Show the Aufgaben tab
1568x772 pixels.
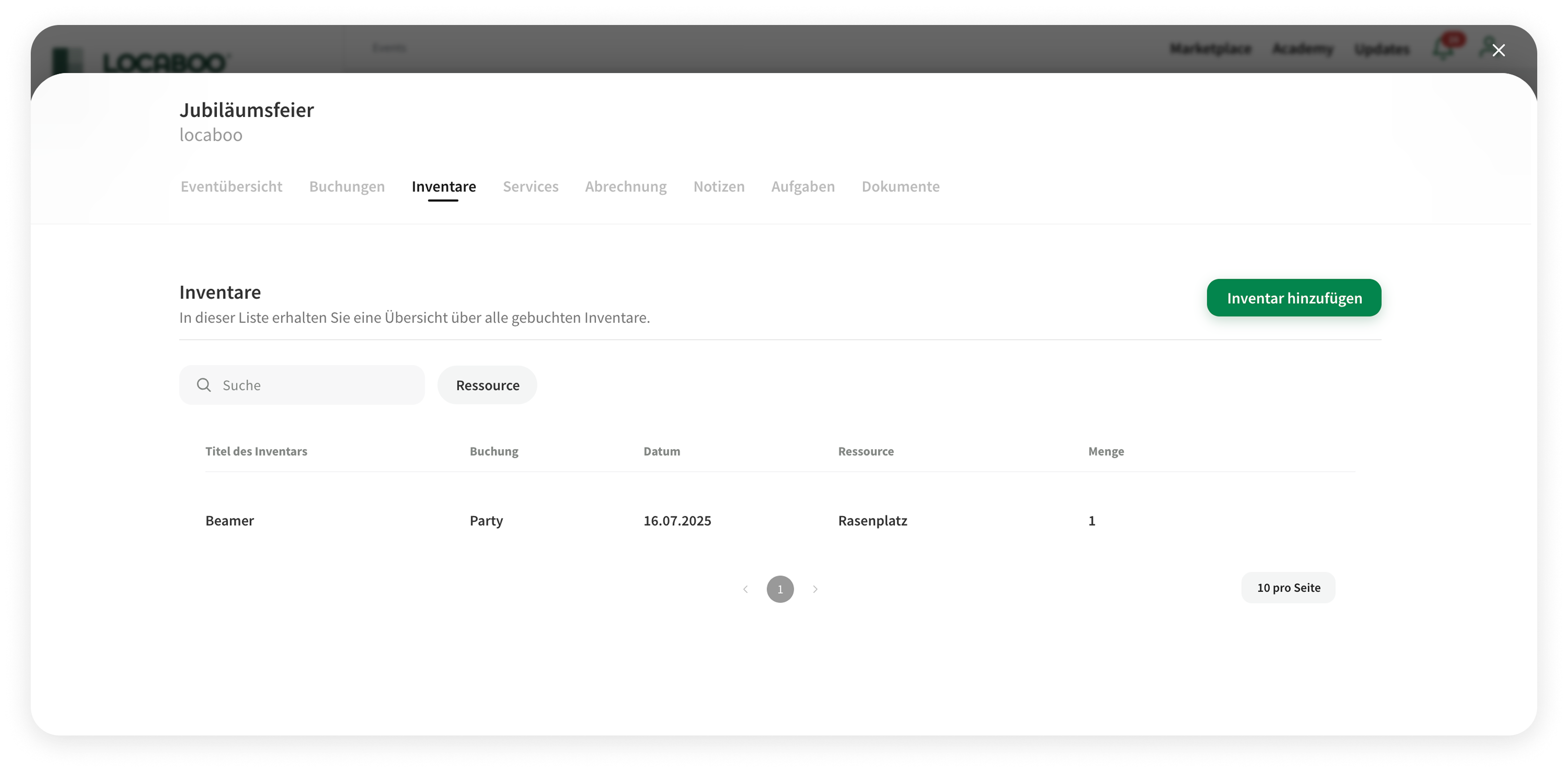point(803,186)
